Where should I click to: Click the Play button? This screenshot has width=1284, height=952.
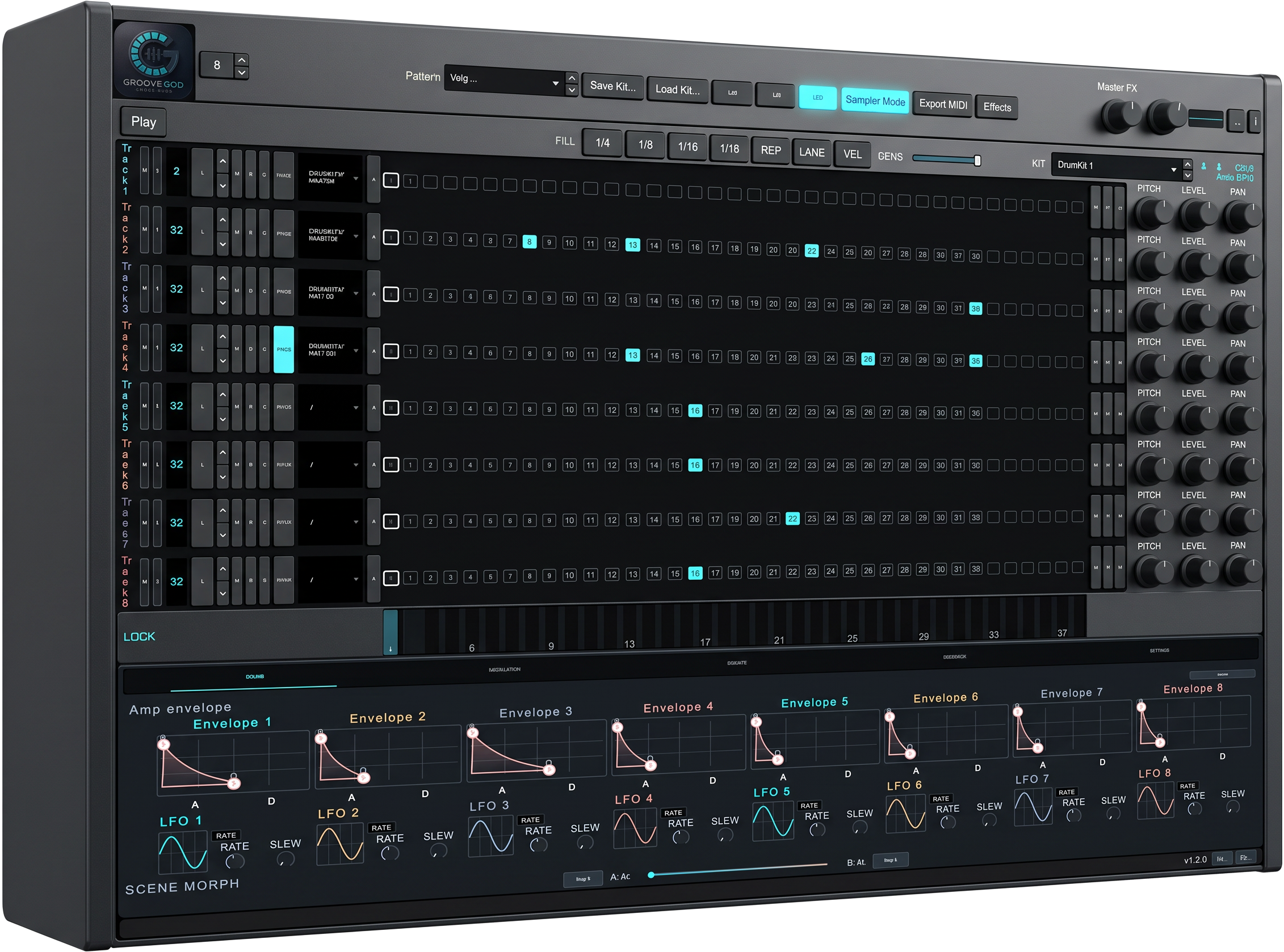144,121
